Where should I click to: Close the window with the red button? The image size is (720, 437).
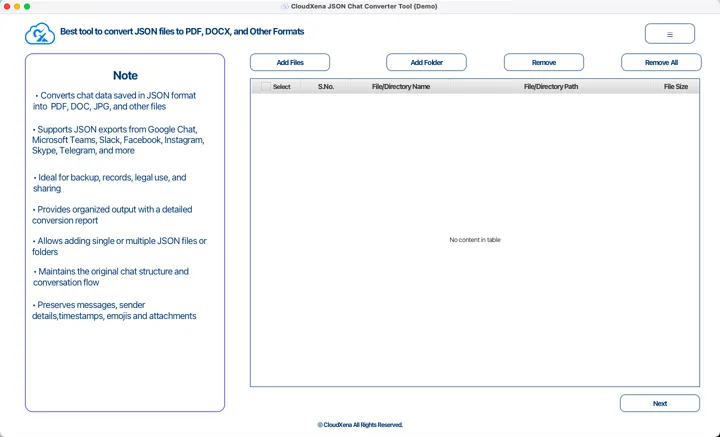pyautogui.click(x=7, y=6)
